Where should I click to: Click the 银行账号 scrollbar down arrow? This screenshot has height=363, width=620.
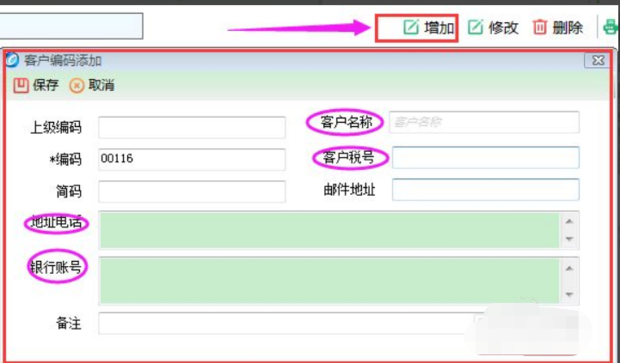click(x=569, y=294)
